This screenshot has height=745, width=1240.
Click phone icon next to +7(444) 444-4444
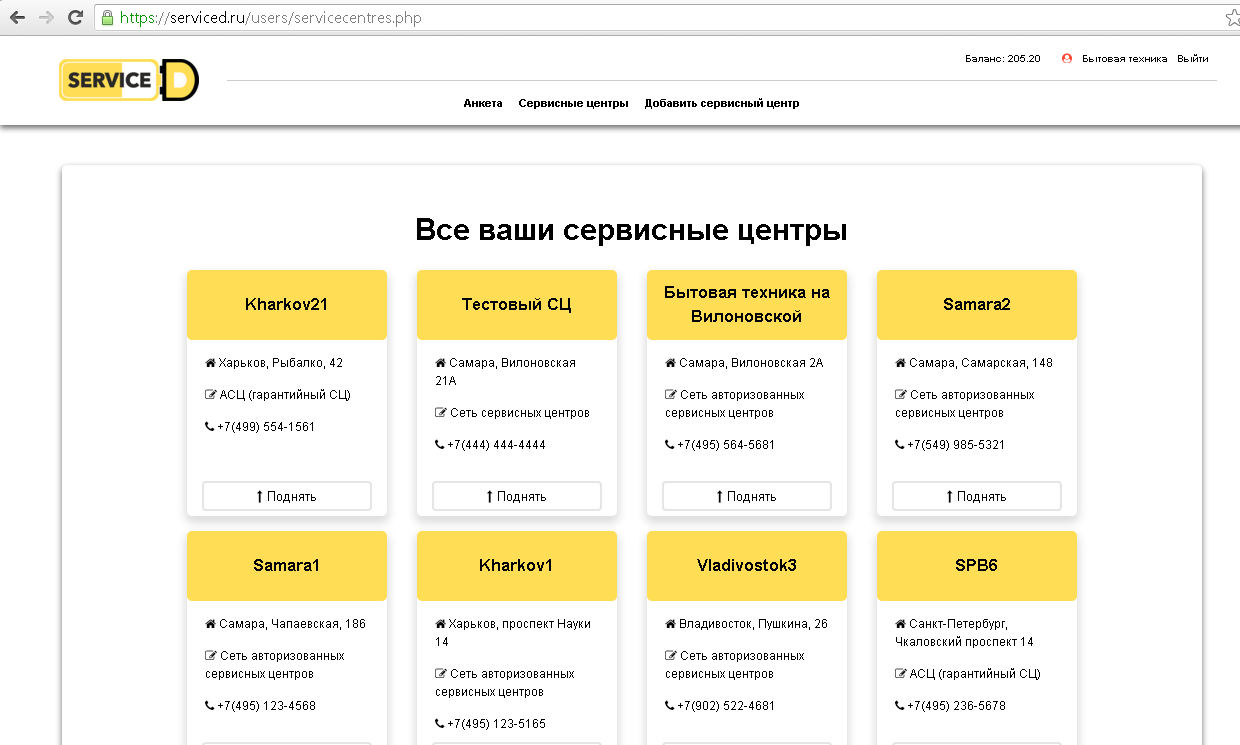pos(439,445)
